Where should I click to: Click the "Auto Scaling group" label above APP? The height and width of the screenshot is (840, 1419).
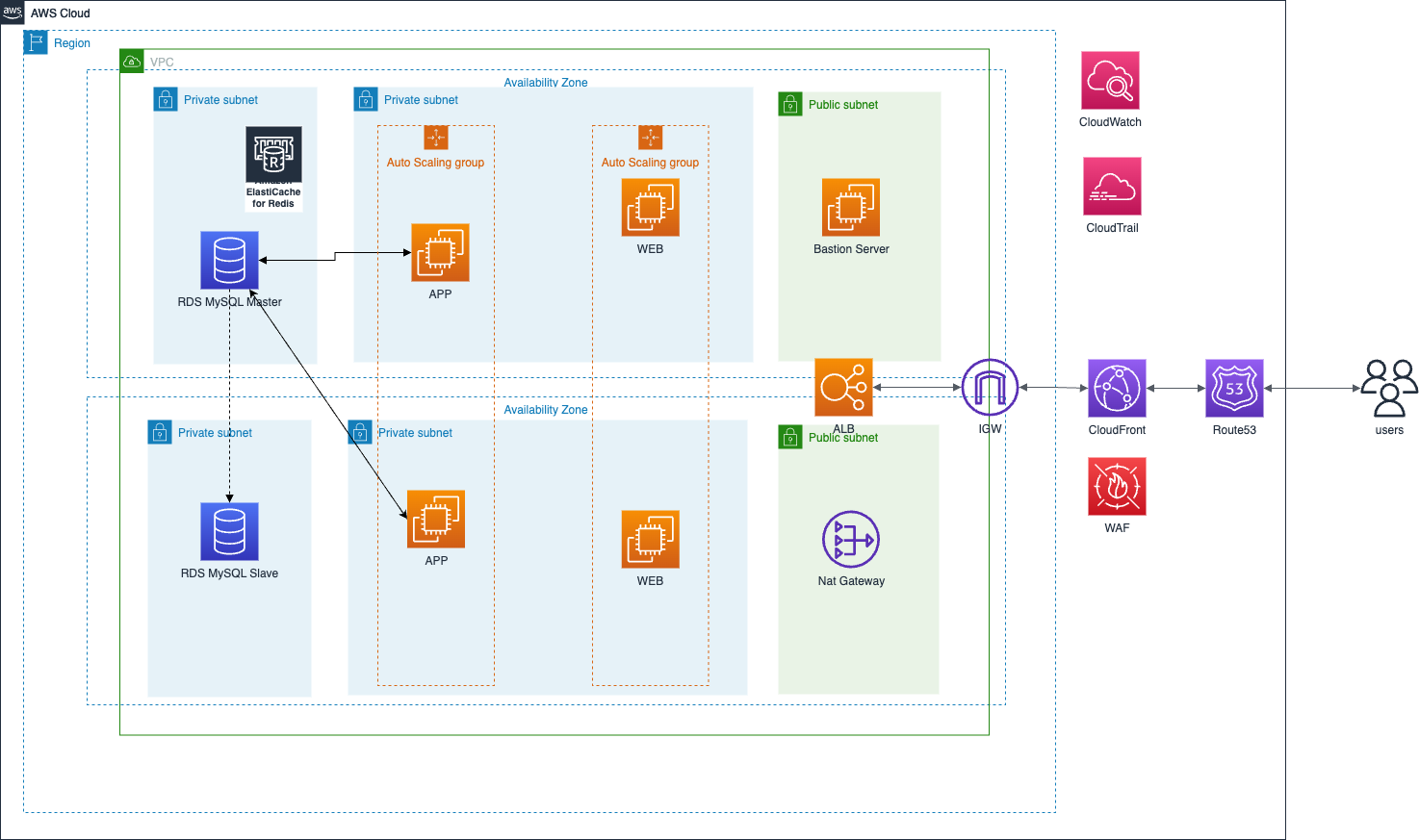(435, 163)
